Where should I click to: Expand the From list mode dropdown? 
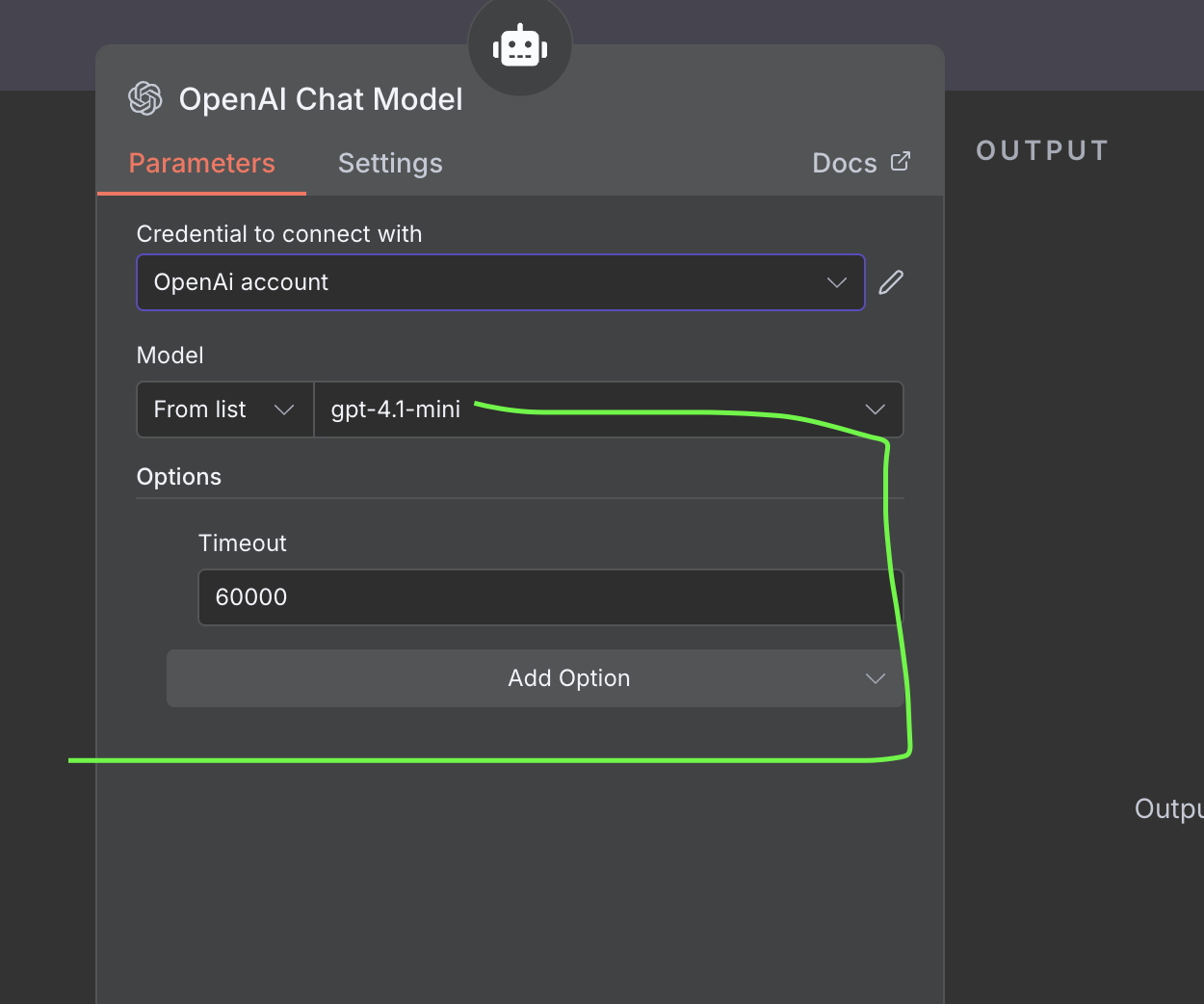224,410
